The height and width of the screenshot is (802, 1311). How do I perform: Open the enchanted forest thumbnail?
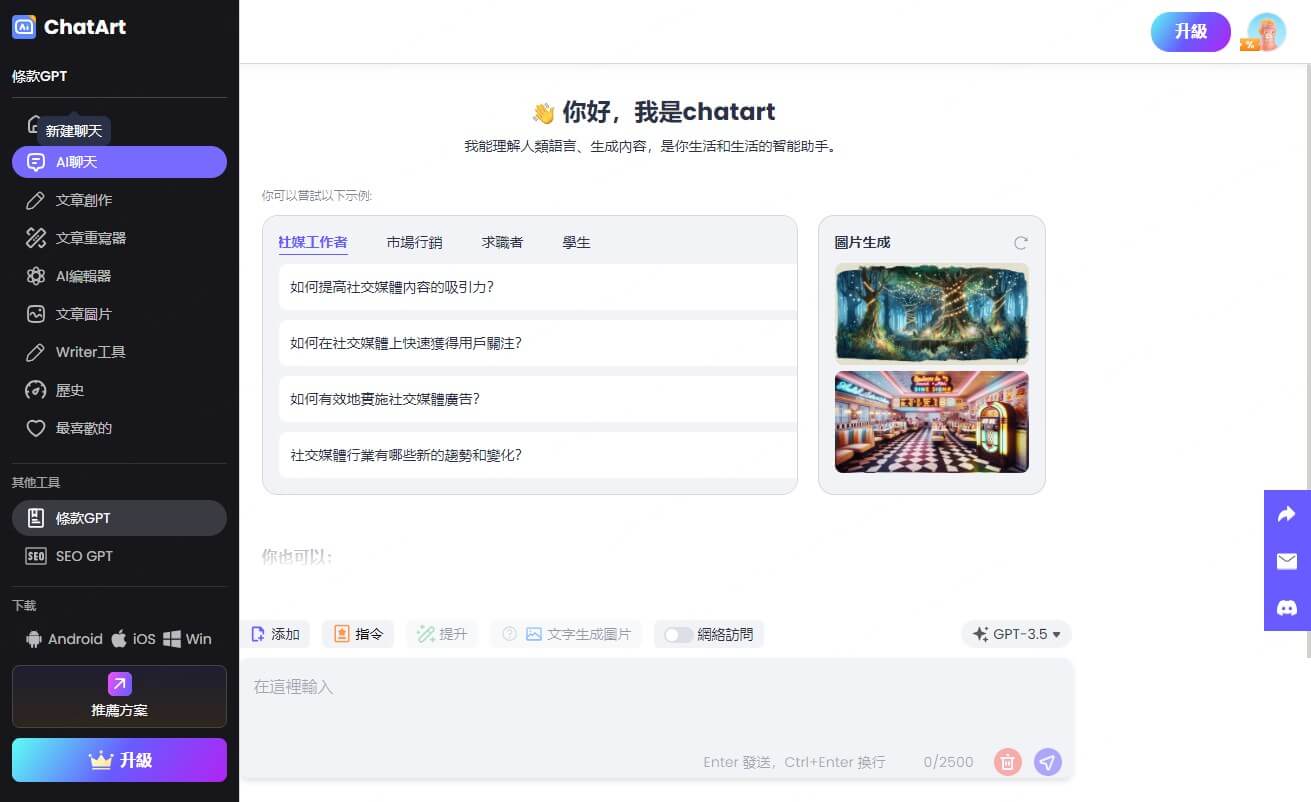click(932, 313)
